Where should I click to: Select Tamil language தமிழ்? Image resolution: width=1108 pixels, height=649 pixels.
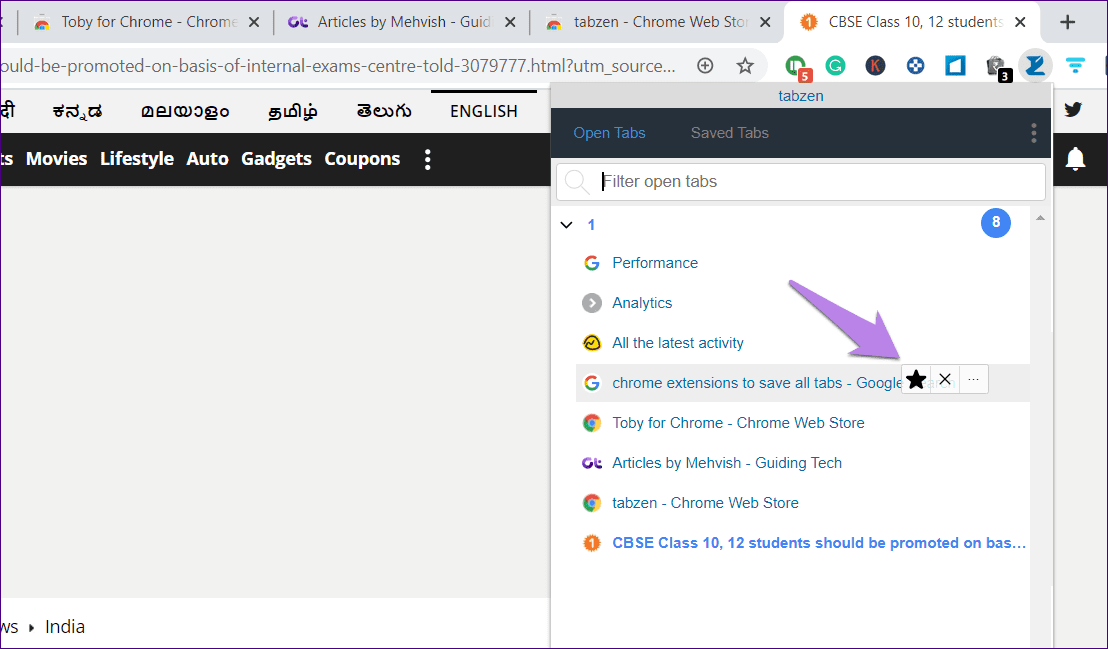coord(293,112)
